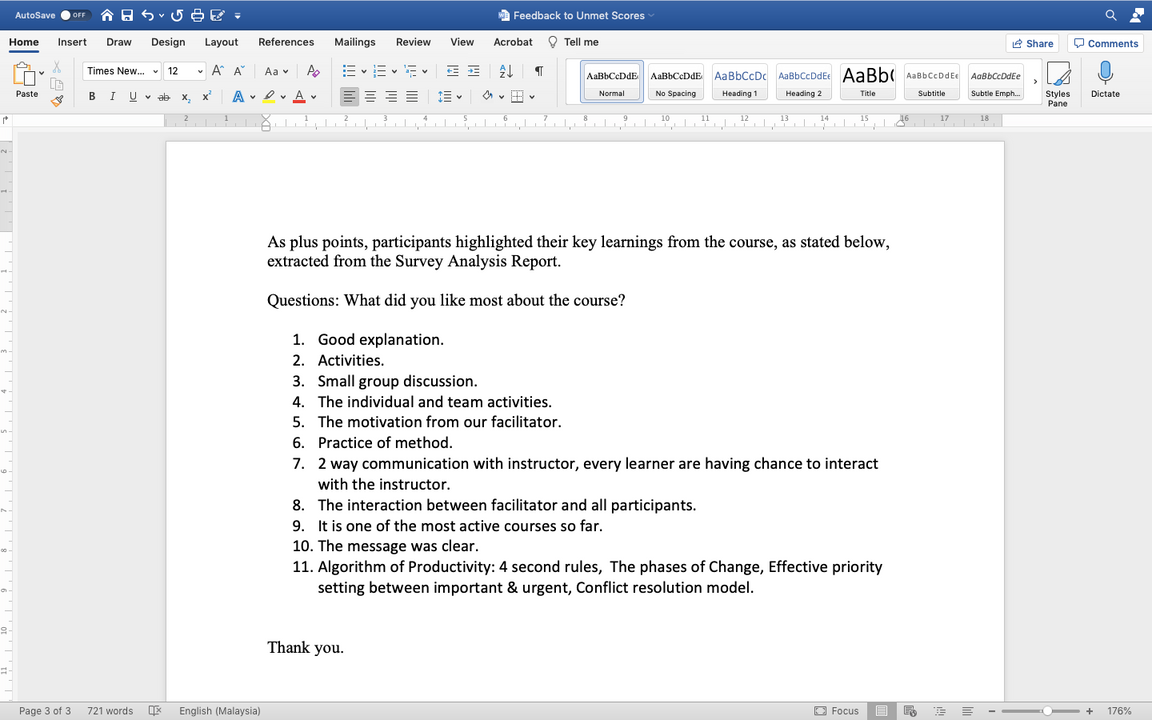
Task: Toggle Bold formatting
Action: tap(92, 97)
